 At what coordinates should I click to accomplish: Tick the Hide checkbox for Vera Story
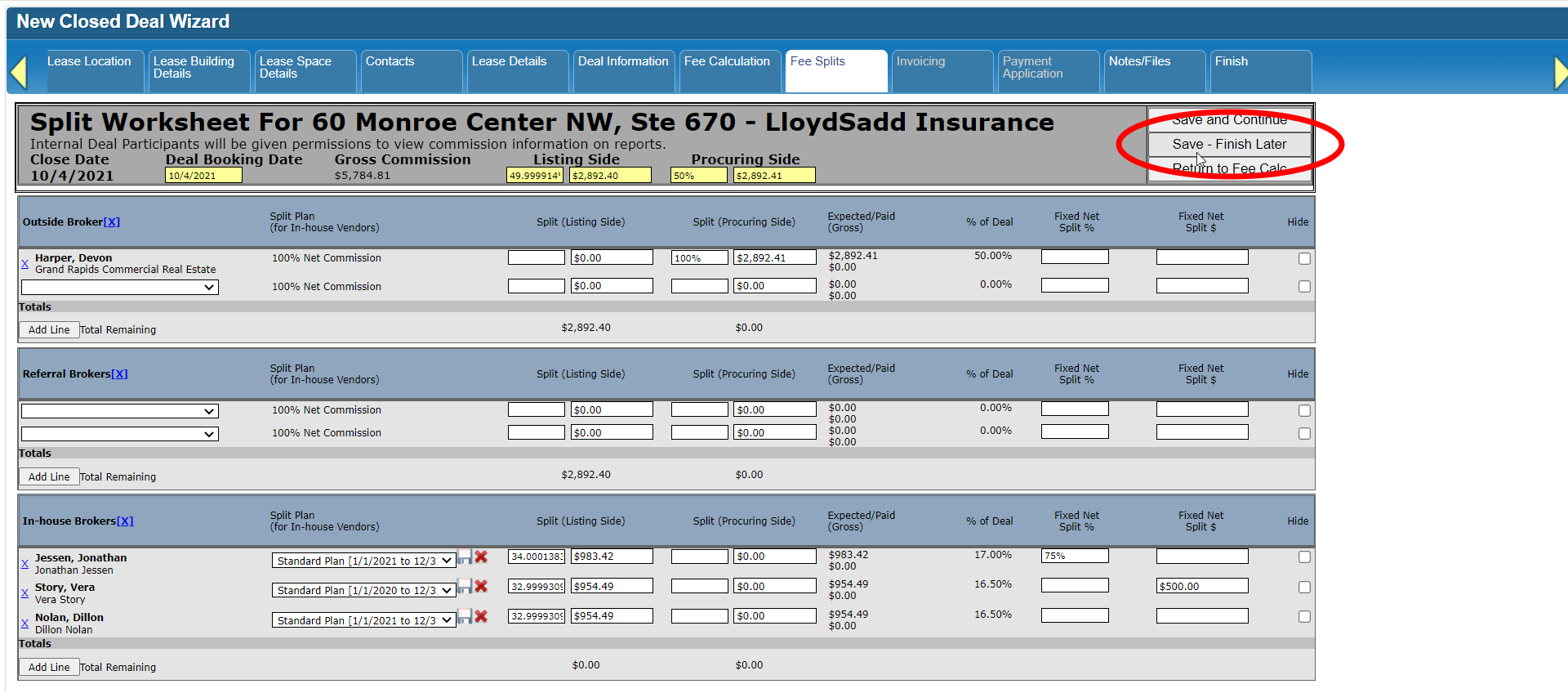[1304, 587]
